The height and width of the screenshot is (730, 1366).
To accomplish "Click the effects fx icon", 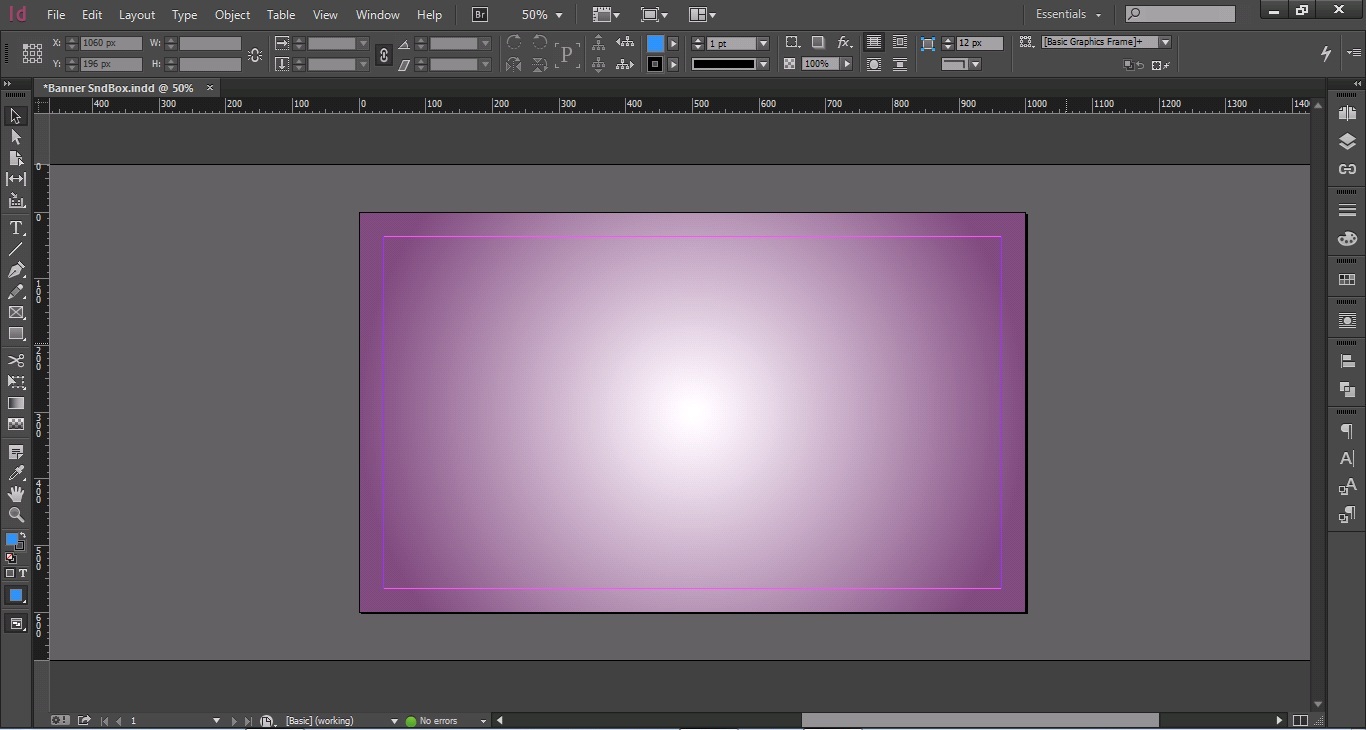I will coord(844,42).
